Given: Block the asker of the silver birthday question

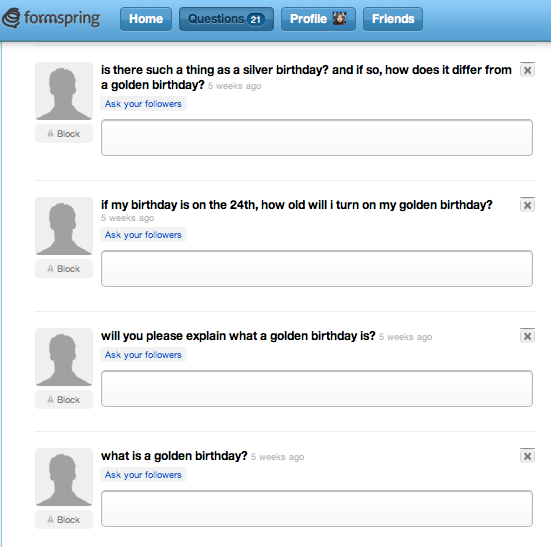Looking at the screenshot, I should pos(64,134).
